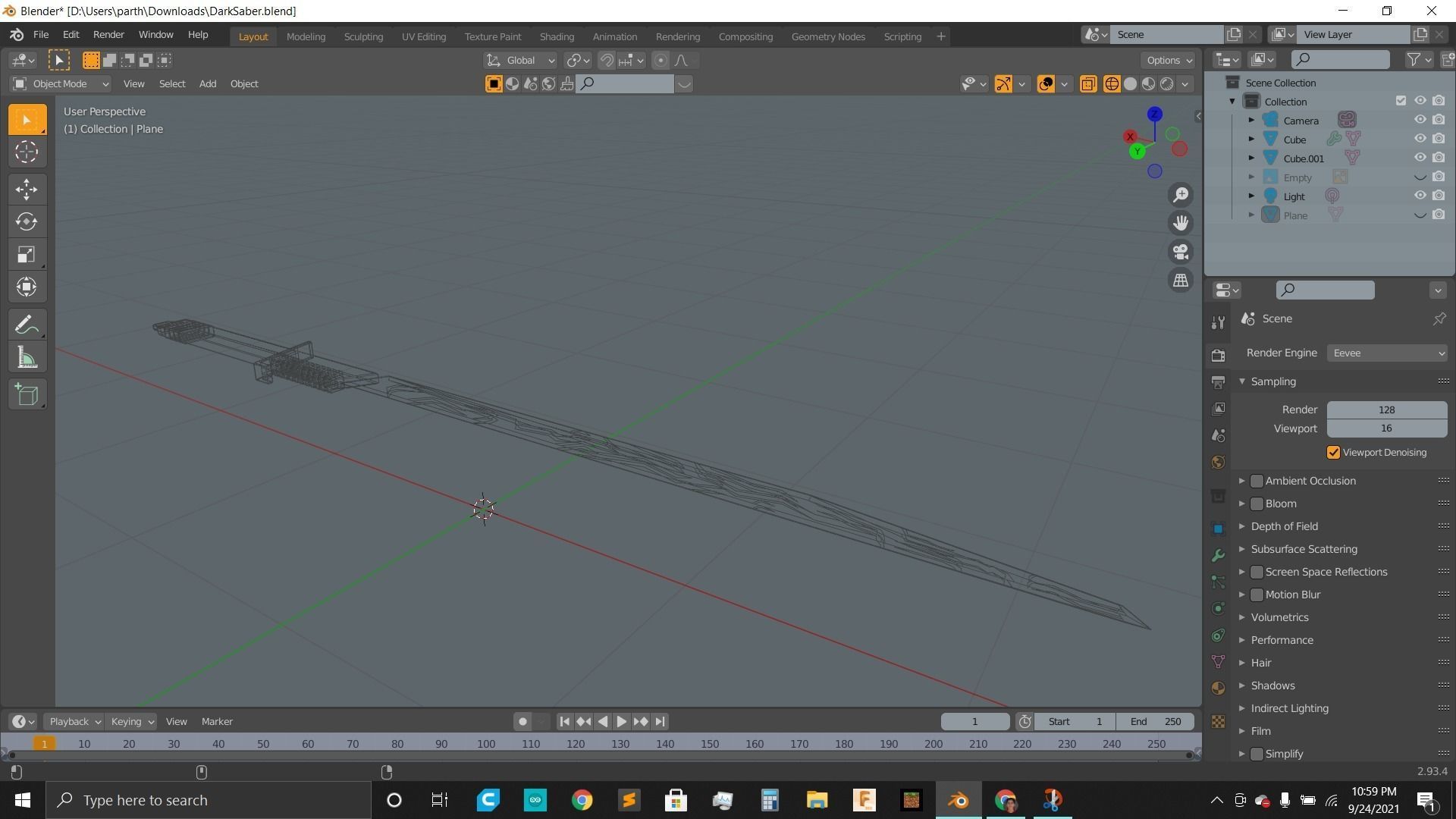The height and width of the screenshot is (819, 1456).
Task: Open the Object Data properties tab
Action: click(1218, 661)
